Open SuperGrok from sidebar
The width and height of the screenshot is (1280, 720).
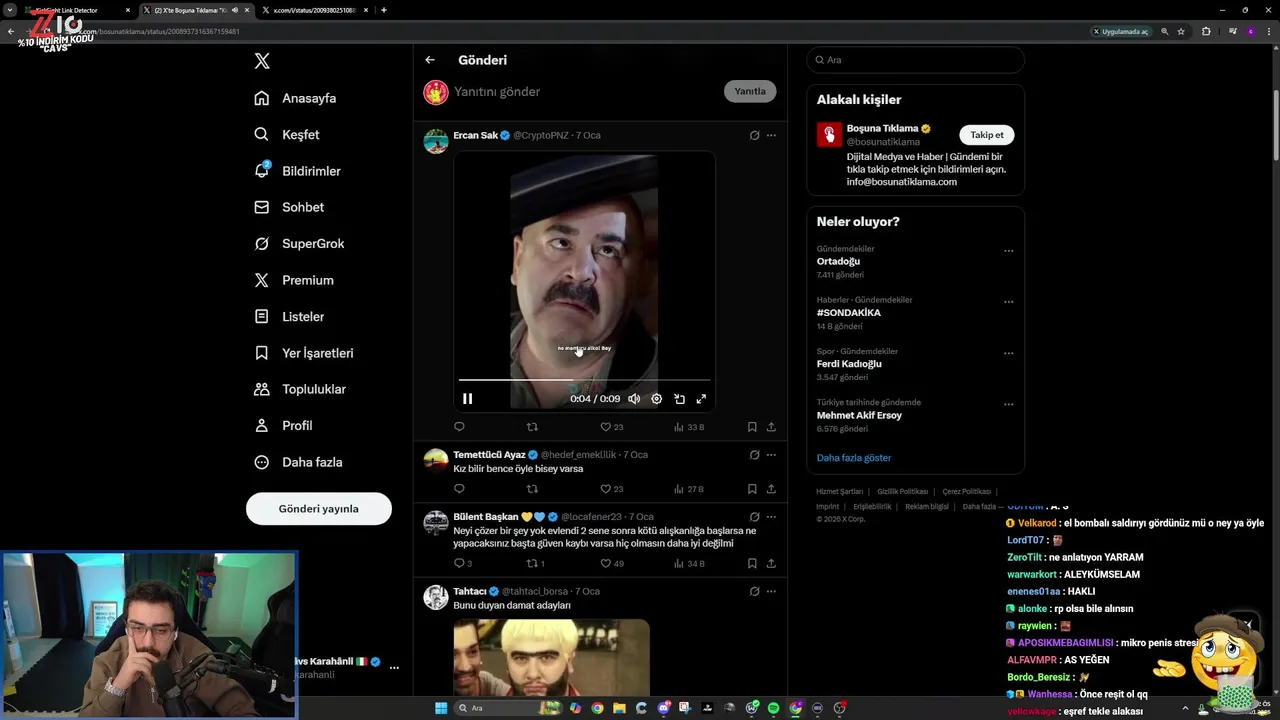(x=299, y=243)
